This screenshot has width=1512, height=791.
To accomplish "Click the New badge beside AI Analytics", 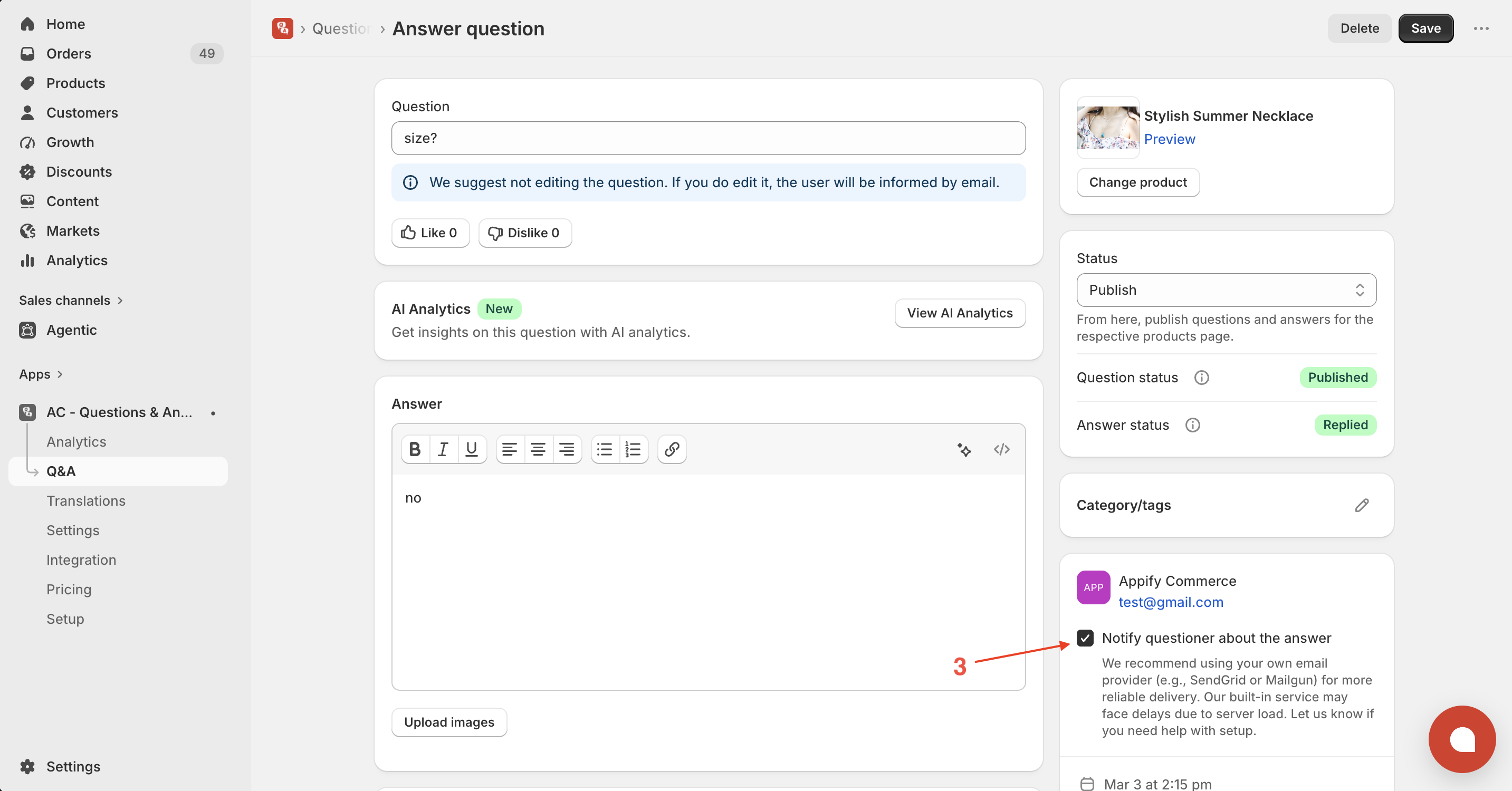I will [x=499, y=309].
